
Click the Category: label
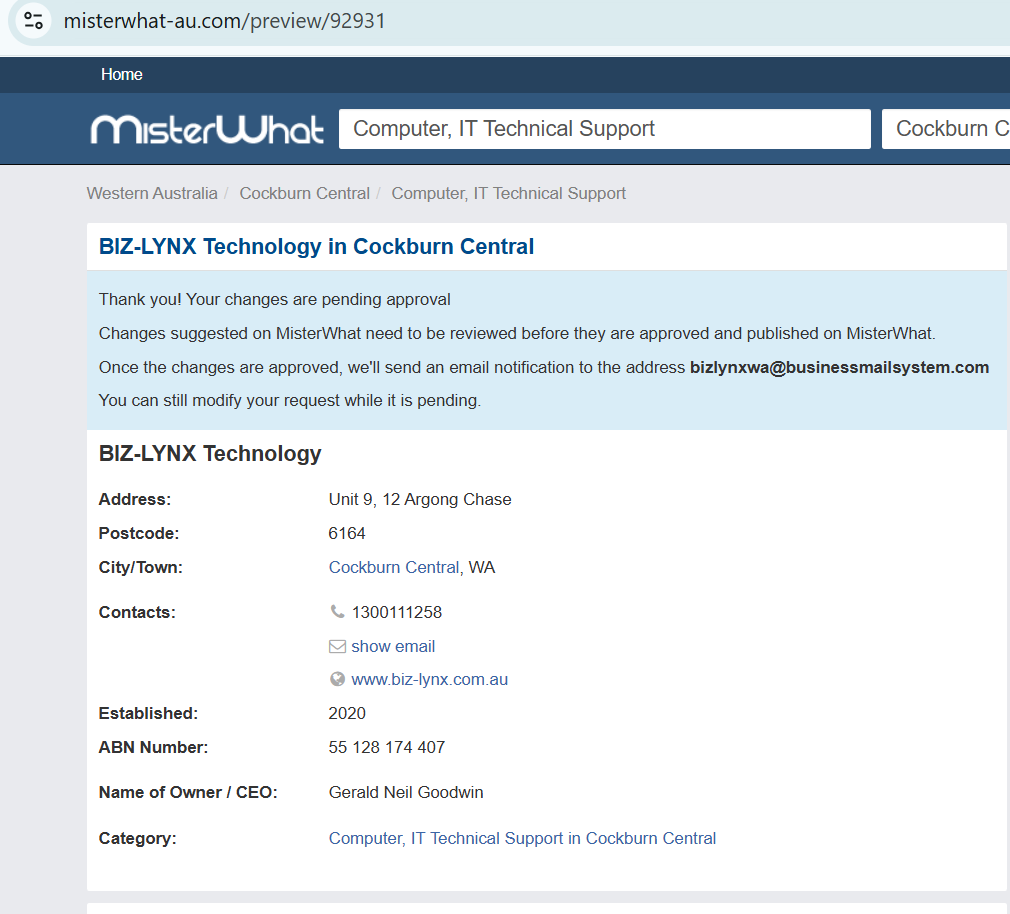click(137, 838)
